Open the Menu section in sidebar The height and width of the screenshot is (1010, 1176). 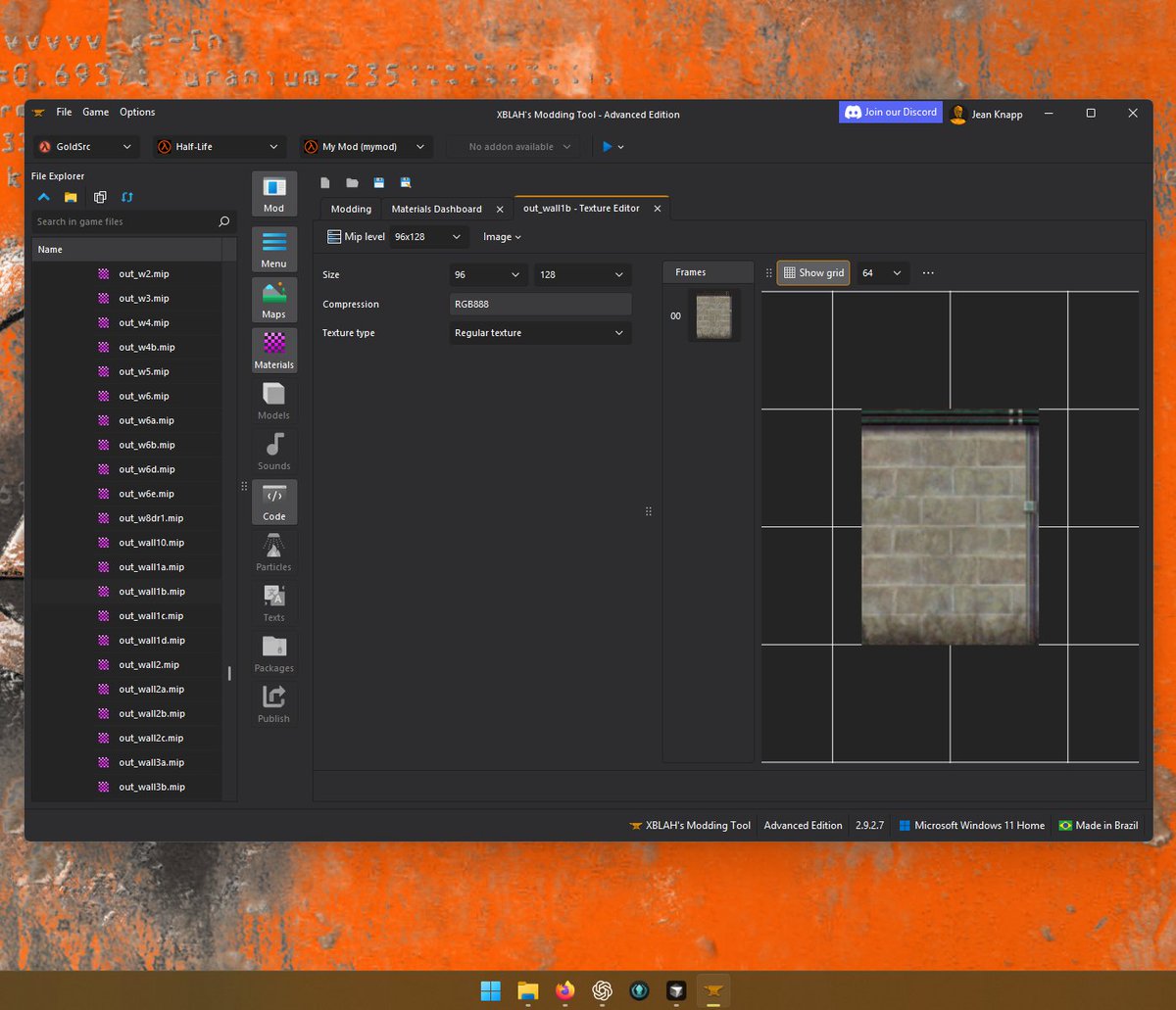(274, 249)
